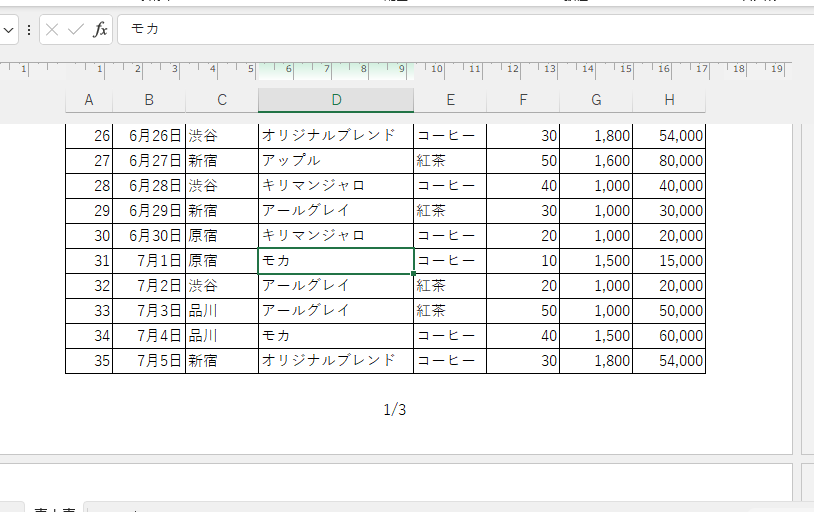The image size is (814, 512).
Task: Click date 7月5日 in row 35
Action: point(149,360)
